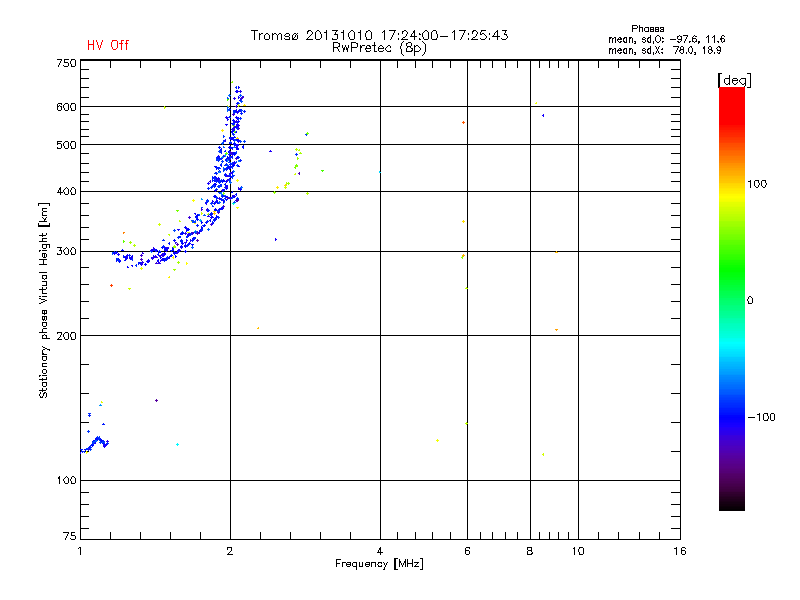
Task: Click the y-axis tick label '750'
Action: 66,63
